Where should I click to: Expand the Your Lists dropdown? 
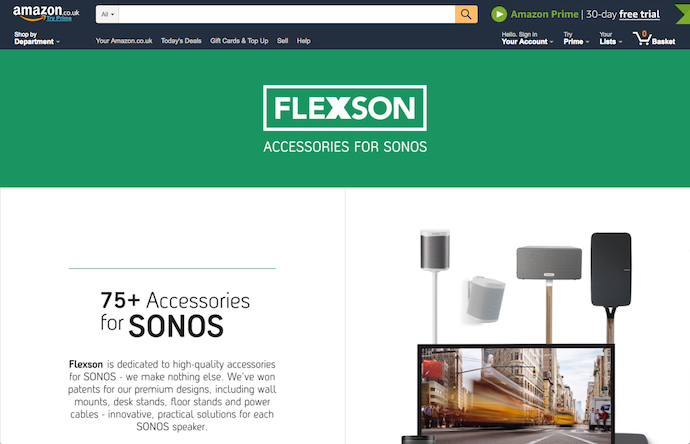point(610,38)
